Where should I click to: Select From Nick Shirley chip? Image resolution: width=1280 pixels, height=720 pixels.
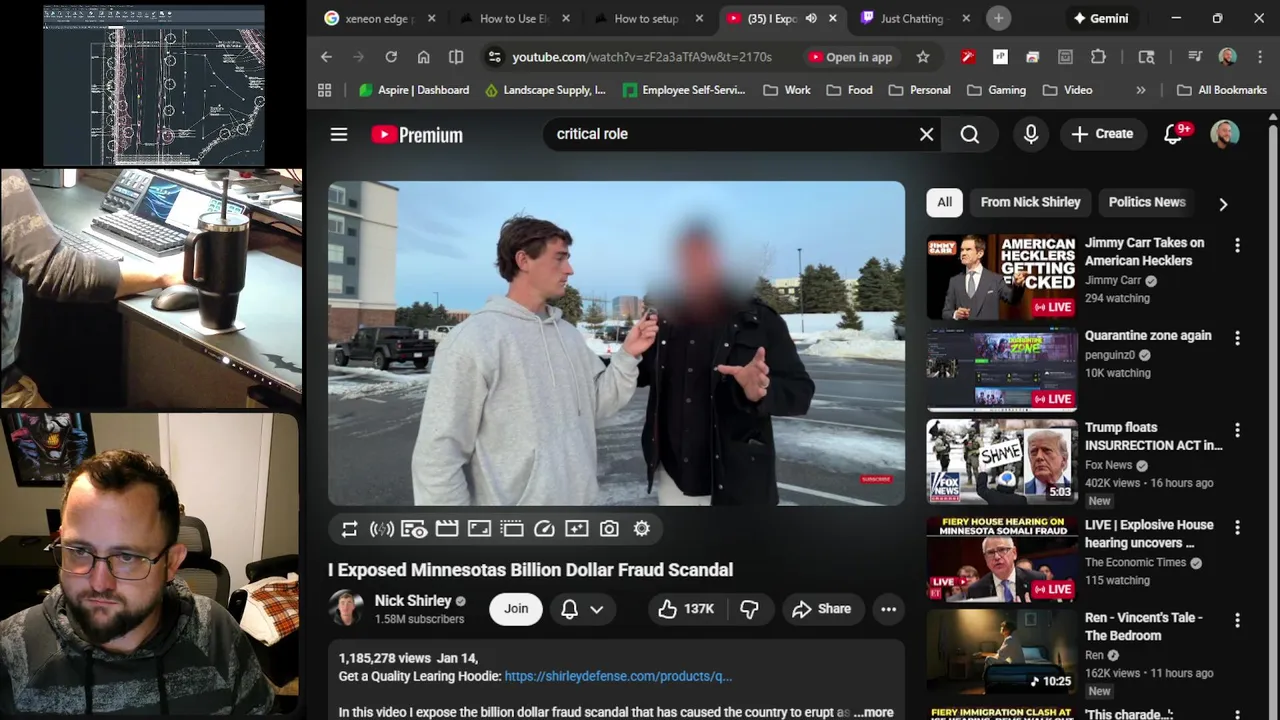1030,202
